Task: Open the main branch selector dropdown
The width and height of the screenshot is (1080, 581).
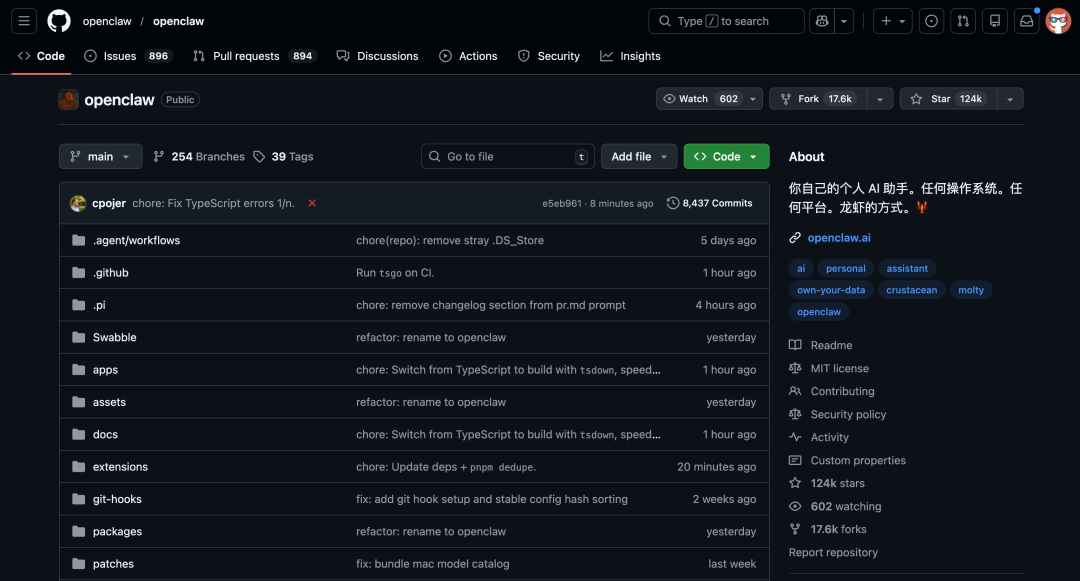Action: pos(99,156)
